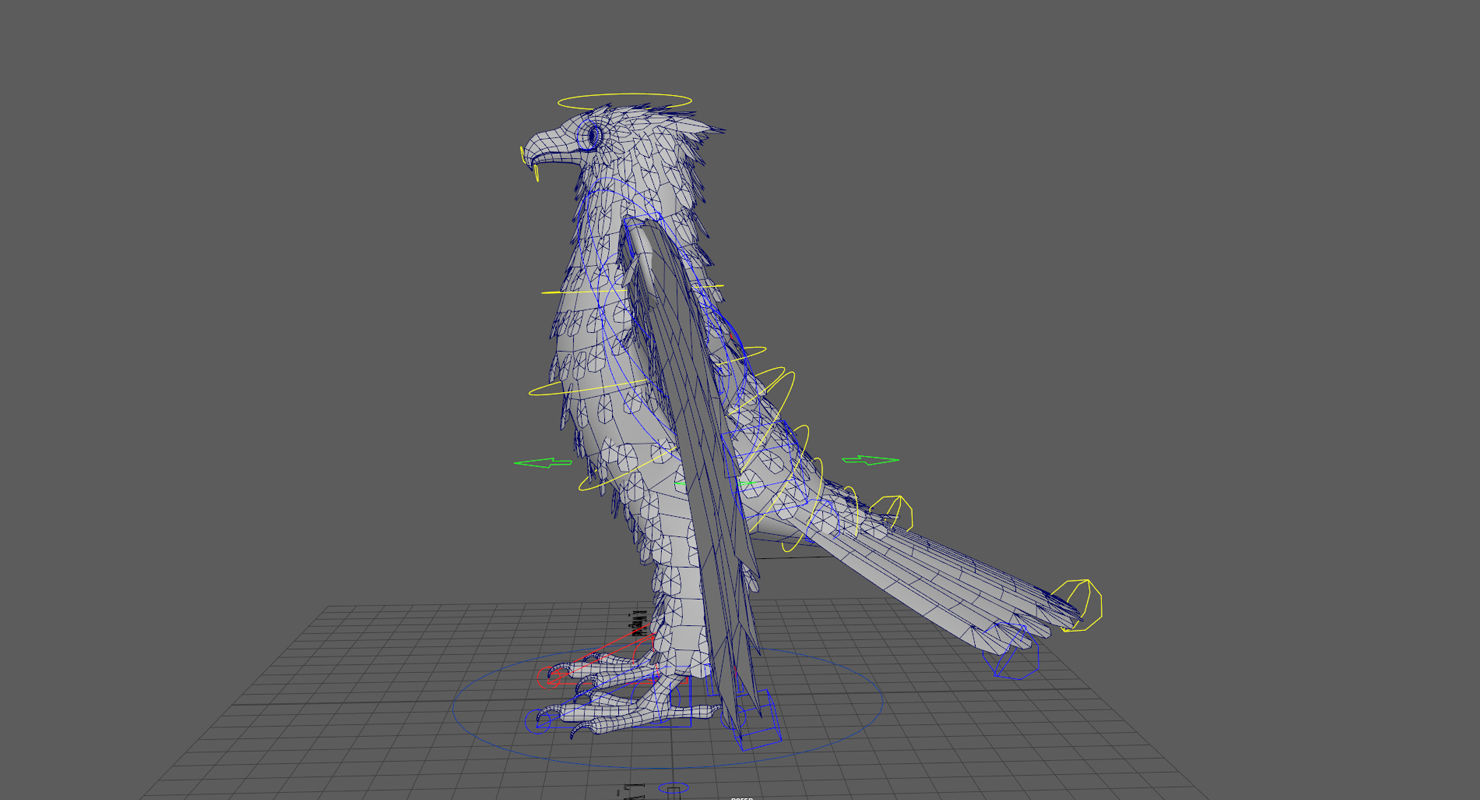This screenshot has width=1480, height=800.
Task: Select the green arrow left of the chest
Action: point(543,463)
